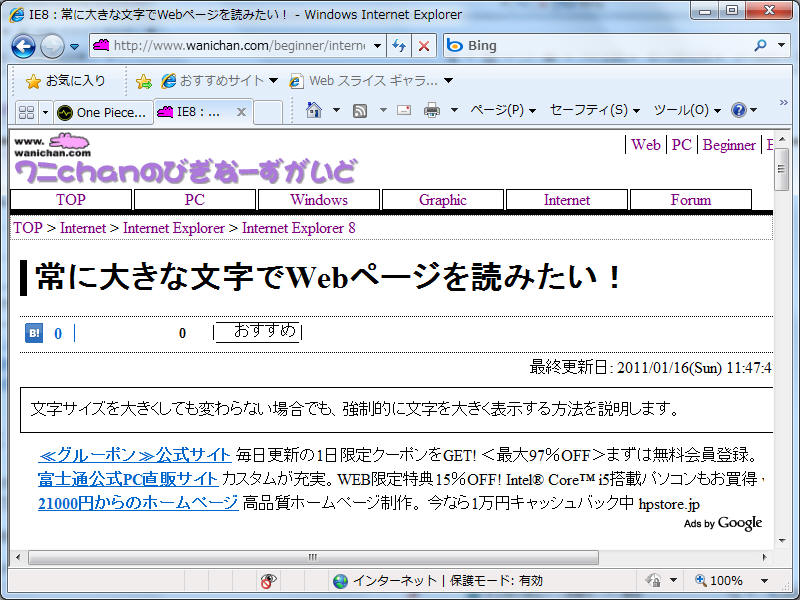Open the おすすめサイト suggested sites menu

(219, 81)
